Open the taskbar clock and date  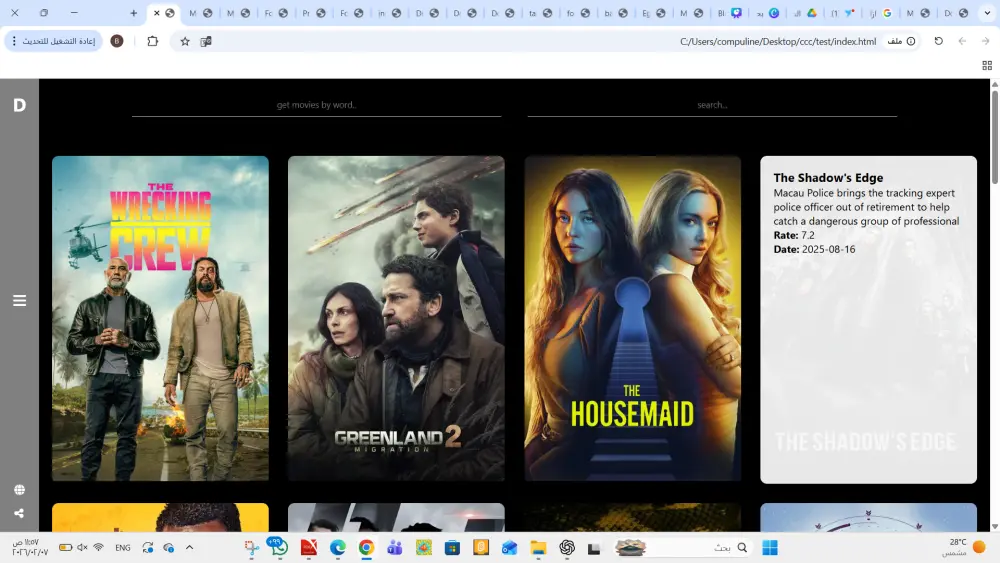(x=29, y=547)
